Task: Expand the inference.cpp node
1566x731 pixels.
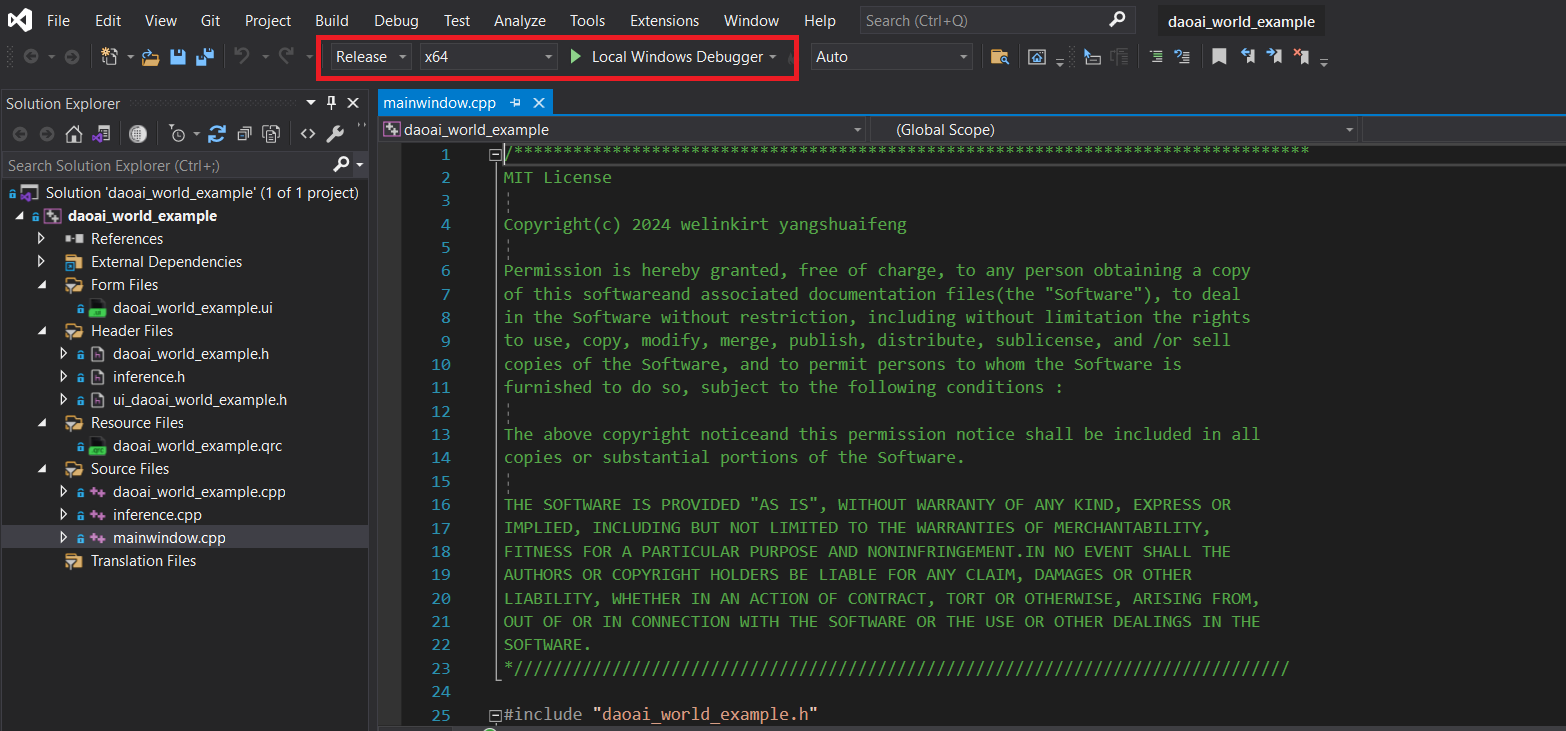Action: (64, 515)
